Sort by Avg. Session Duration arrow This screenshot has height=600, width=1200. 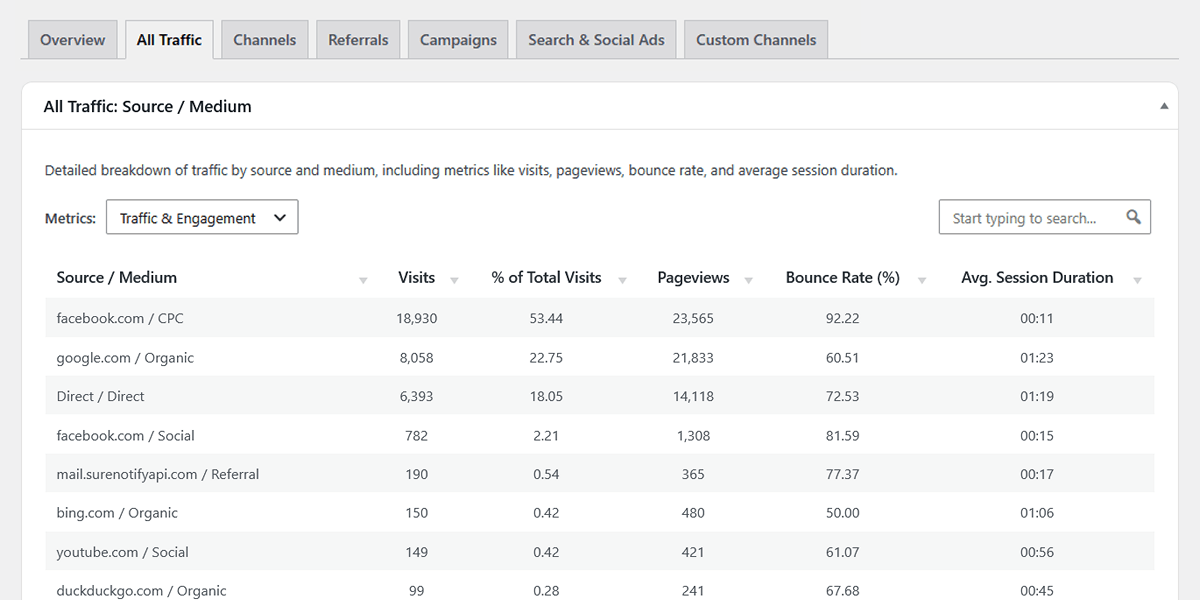1137,281
